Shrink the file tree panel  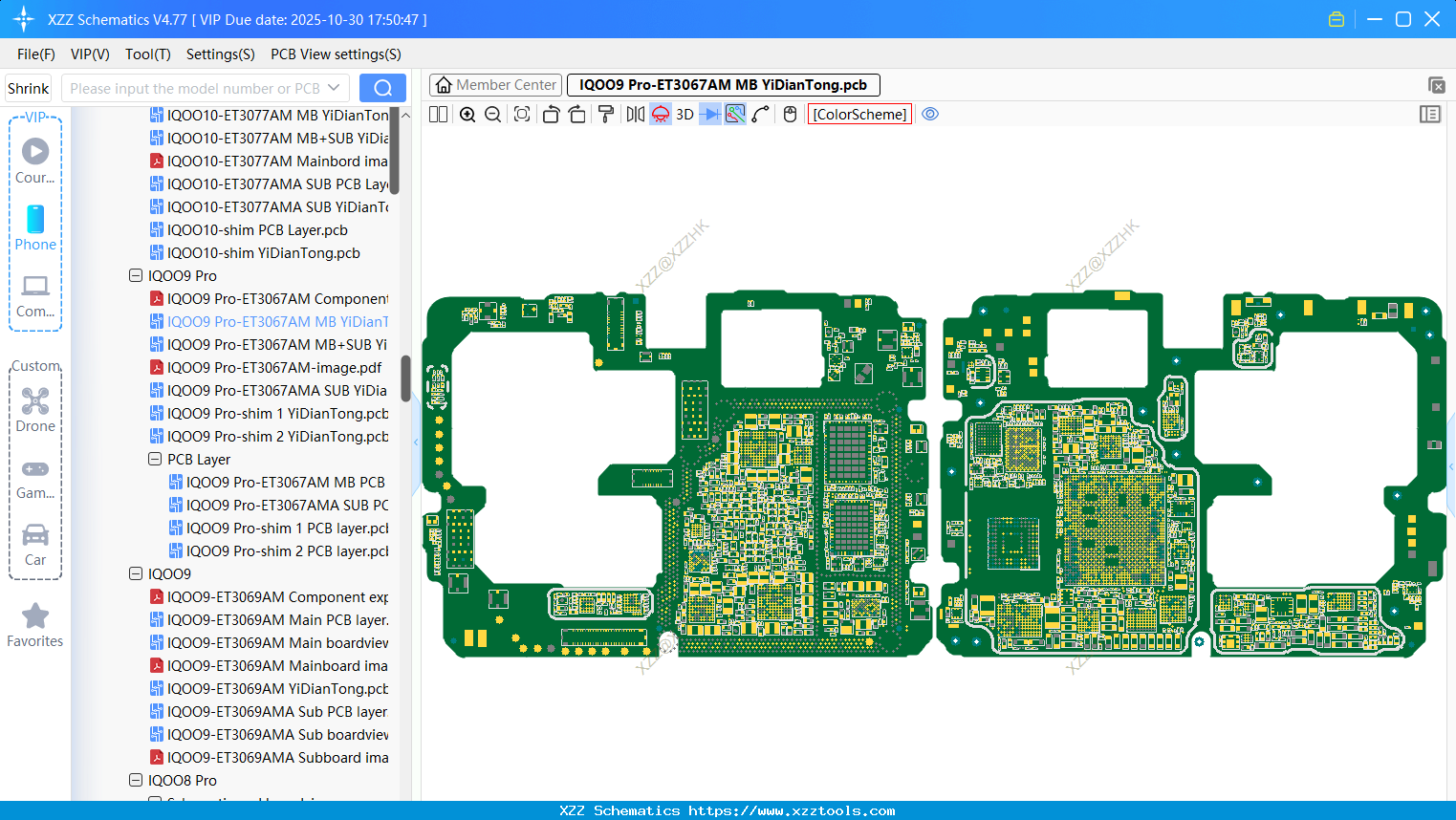coord(29,88)
